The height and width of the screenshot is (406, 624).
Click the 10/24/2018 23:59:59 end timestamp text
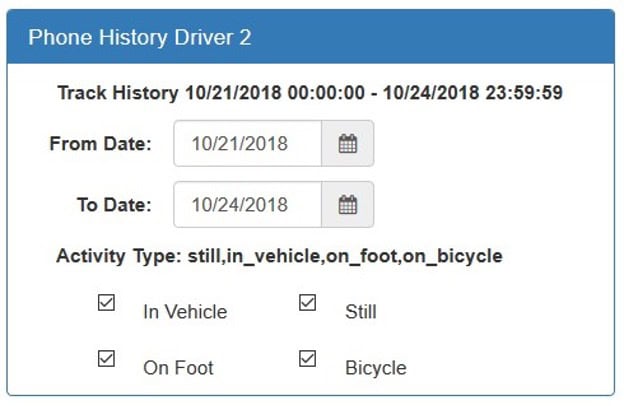coord(473,93)
